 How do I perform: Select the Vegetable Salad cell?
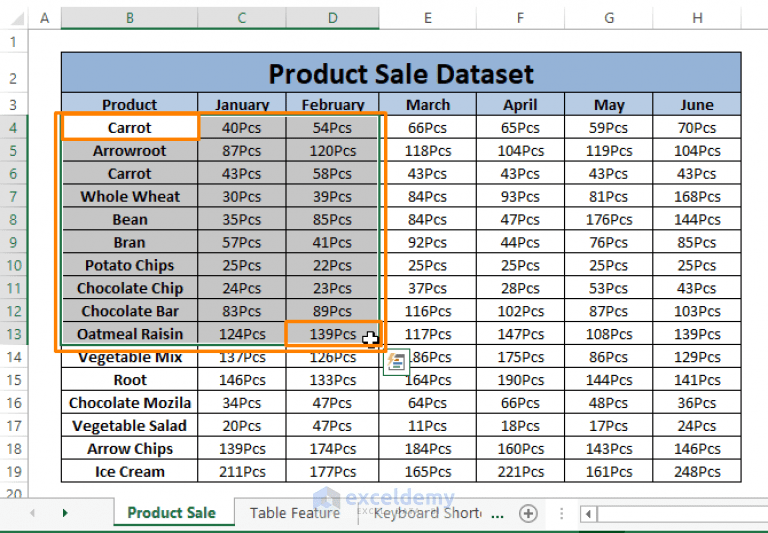pyautogui.click(x=130, y=426)
